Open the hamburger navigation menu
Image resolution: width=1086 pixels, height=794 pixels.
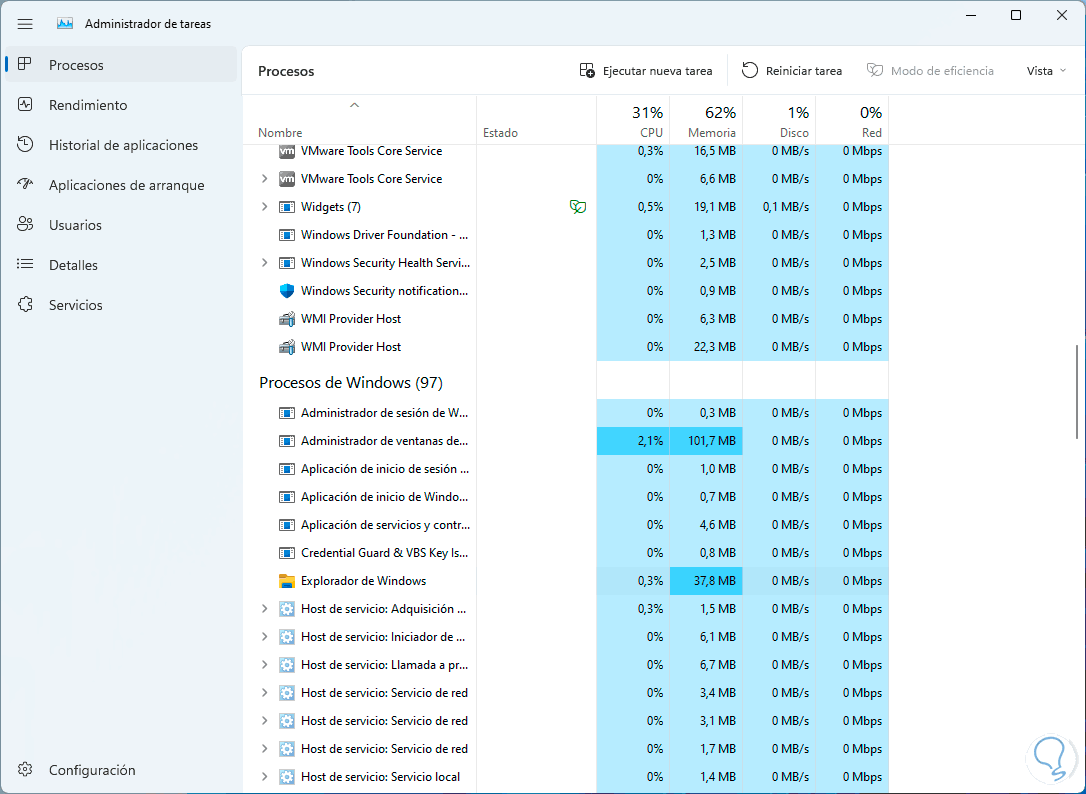[x=26, y=23]
